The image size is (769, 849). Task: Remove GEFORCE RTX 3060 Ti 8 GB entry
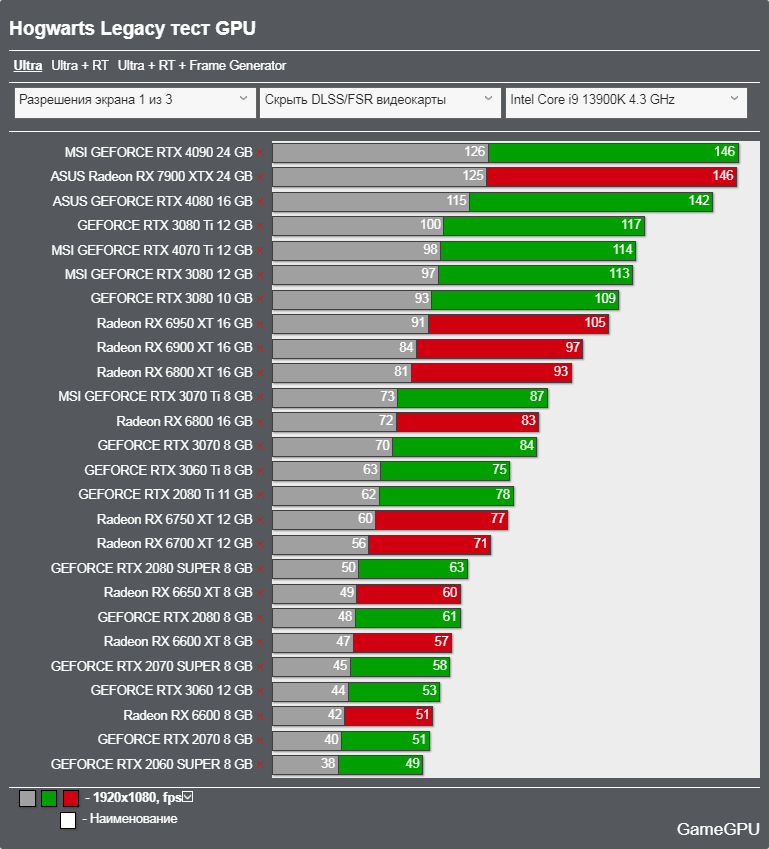point(260,471)
